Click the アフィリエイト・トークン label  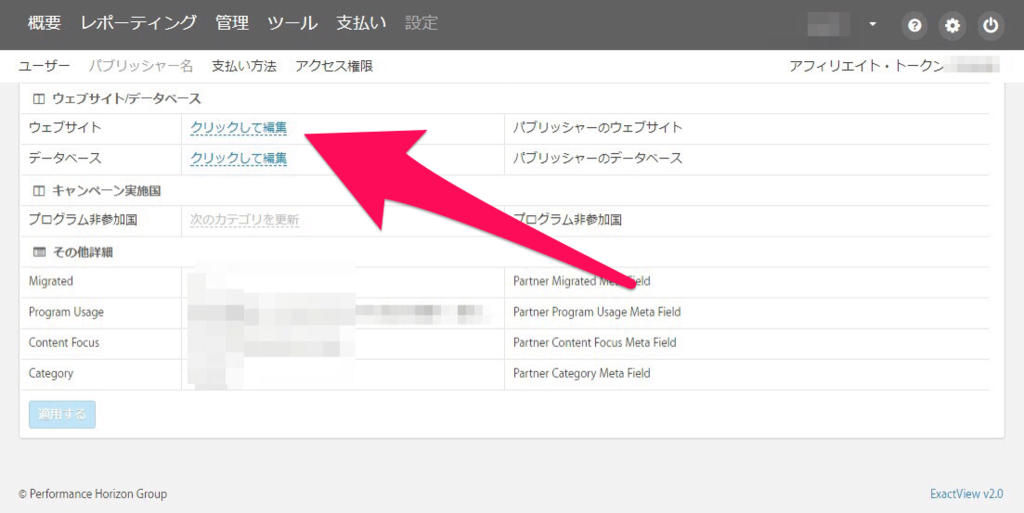click(x=867, y=66)
